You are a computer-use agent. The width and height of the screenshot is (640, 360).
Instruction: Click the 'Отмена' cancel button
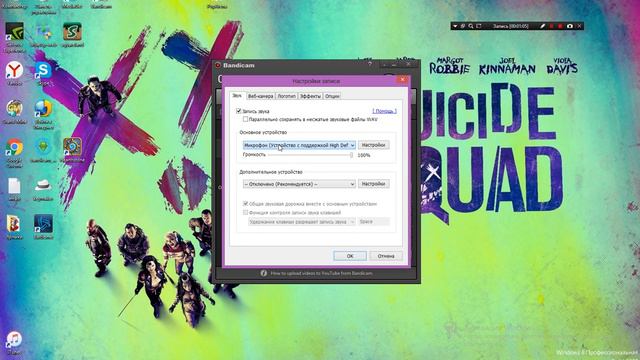[386, 256]
